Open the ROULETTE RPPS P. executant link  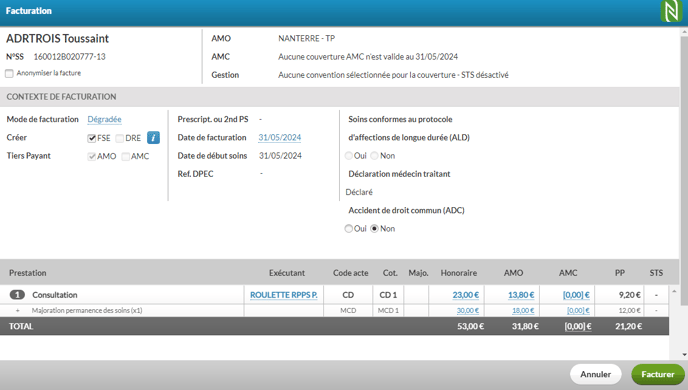tap(283, 295)
